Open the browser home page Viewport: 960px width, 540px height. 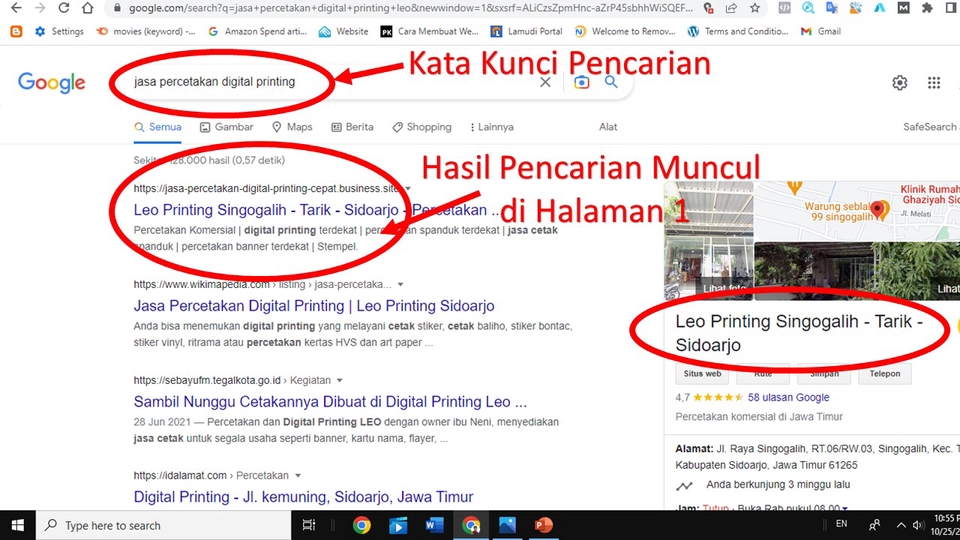pos(88,8)
